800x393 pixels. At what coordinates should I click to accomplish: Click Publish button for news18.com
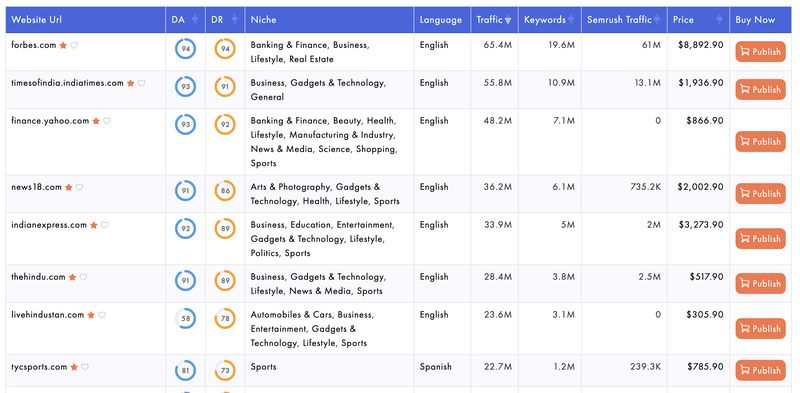coord(760,193)
